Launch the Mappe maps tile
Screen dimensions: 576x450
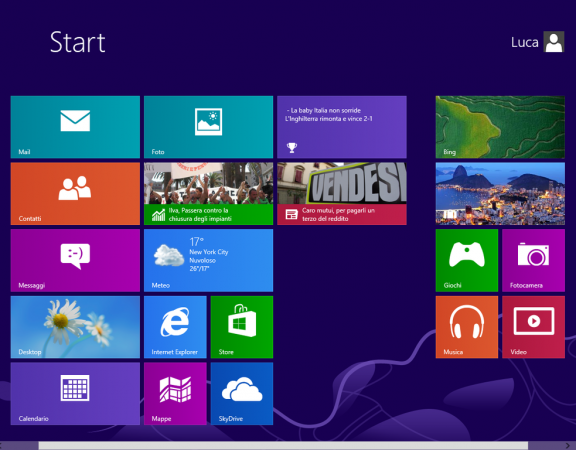pos(175,394)
